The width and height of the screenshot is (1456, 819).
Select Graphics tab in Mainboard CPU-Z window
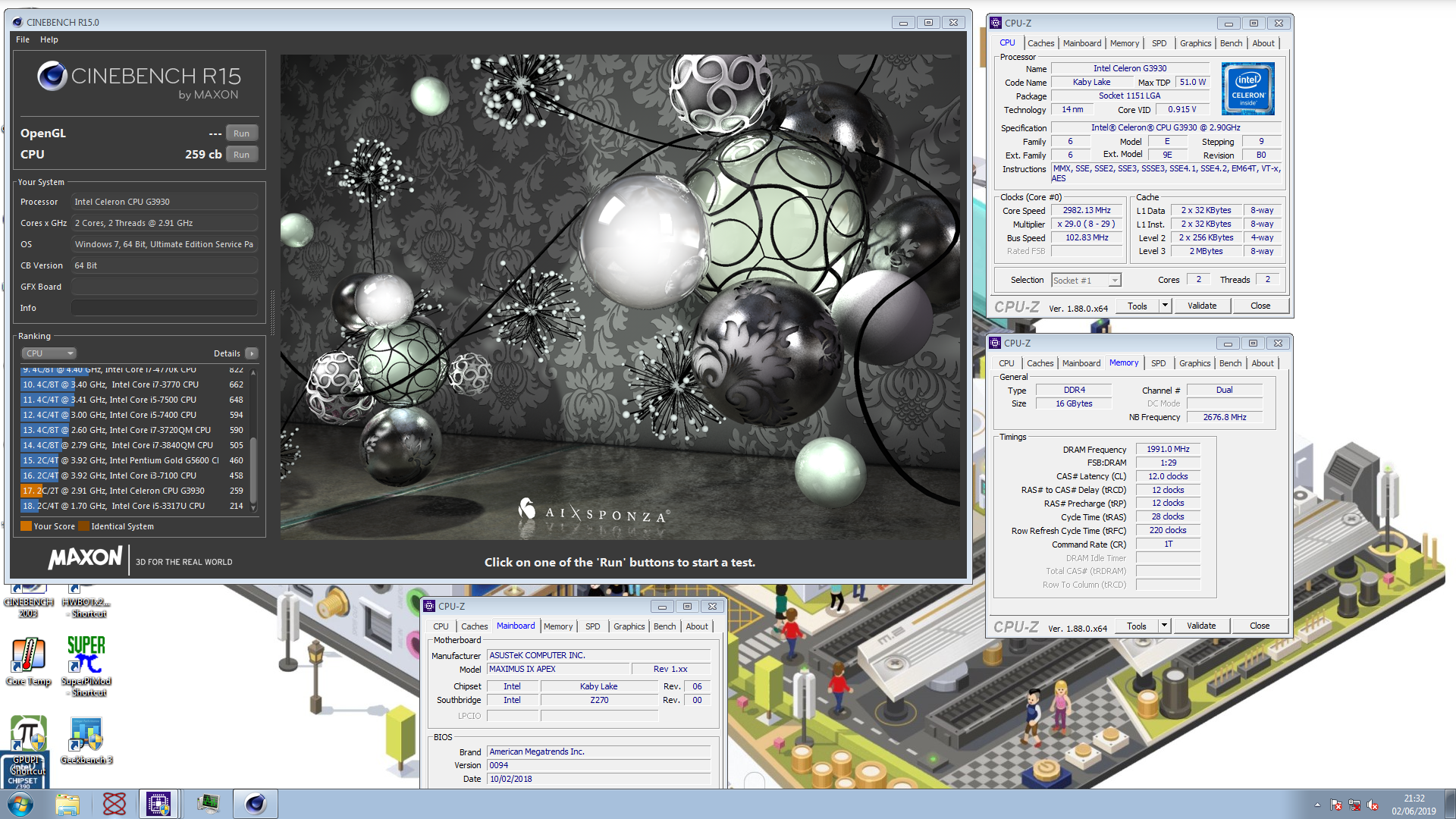tap(629, 626)
